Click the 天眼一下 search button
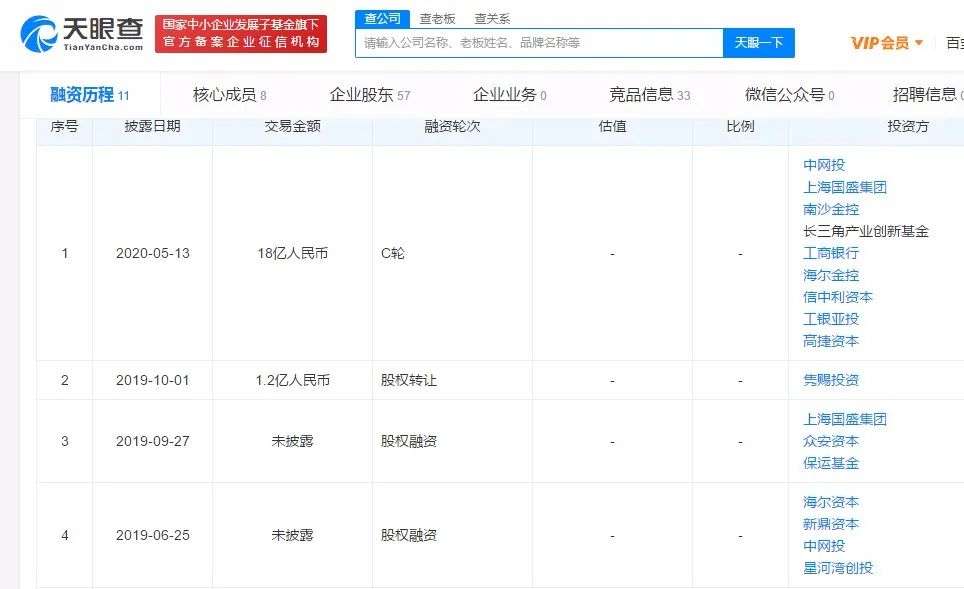The width and height of the screenshot is (964, 589). 759,43
